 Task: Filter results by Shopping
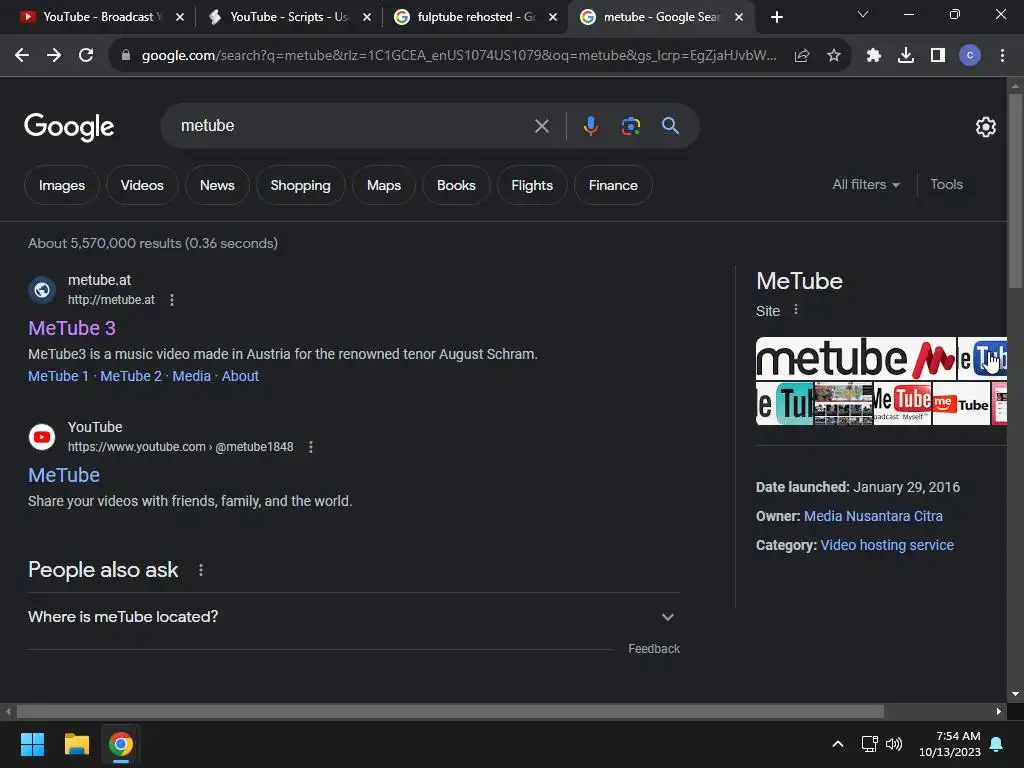point(300,185)
